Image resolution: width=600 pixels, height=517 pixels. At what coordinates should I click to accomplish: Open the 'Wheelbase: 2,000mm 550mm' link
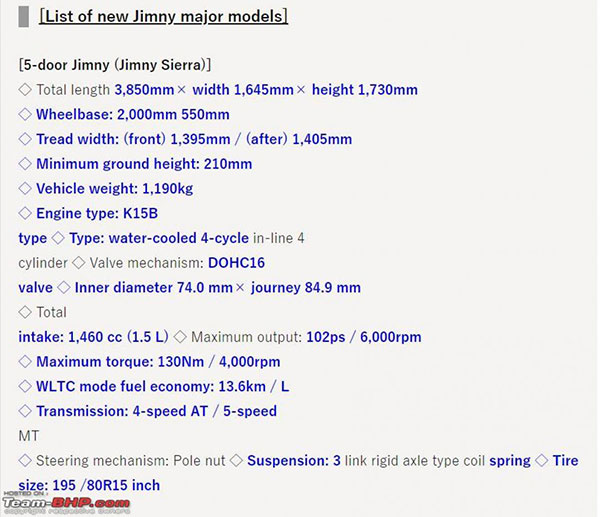(133, 115)
